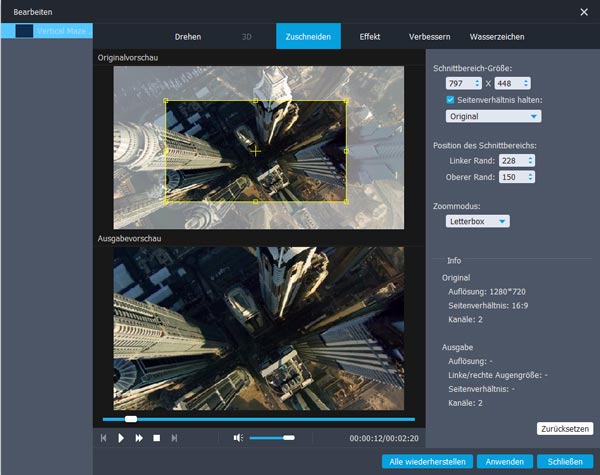Click the Vertical Maze video thumbnail
The image size is (600, 475).
[x=24, y=32]
